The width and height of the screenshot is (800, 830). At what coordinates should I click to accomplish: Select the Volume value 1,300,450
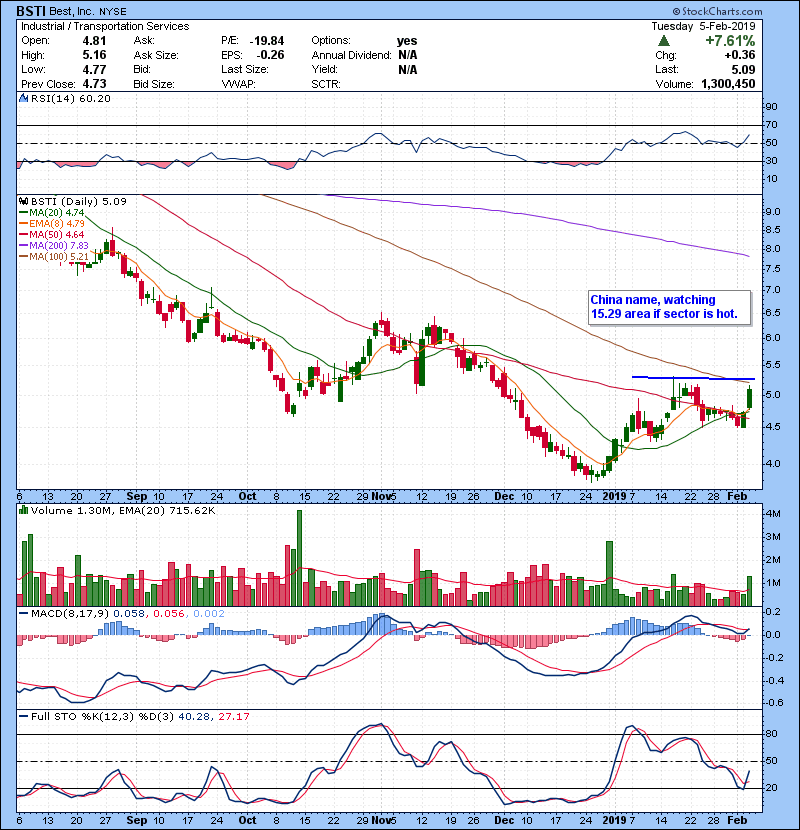(x=728, y=84)
